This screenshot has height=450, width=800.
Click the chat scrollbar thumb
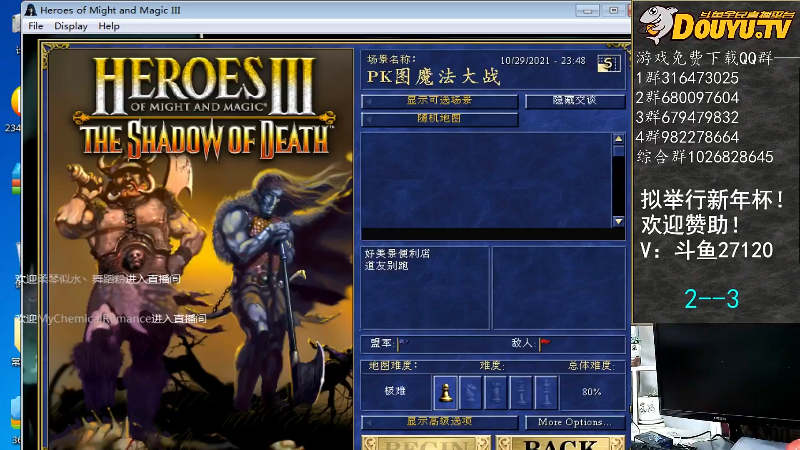pyautogui.click(x=618, y=151)
